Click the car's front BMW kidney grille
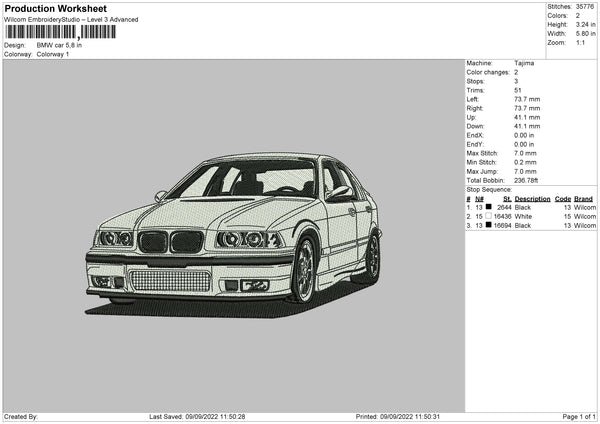600x424 pixels. 170,242
